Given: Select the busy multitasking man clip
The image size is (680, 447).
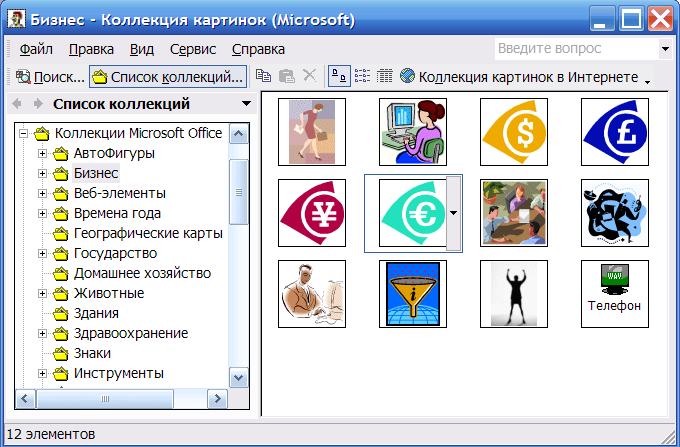Looking at the screenshot, I should [x=615, y=213].
